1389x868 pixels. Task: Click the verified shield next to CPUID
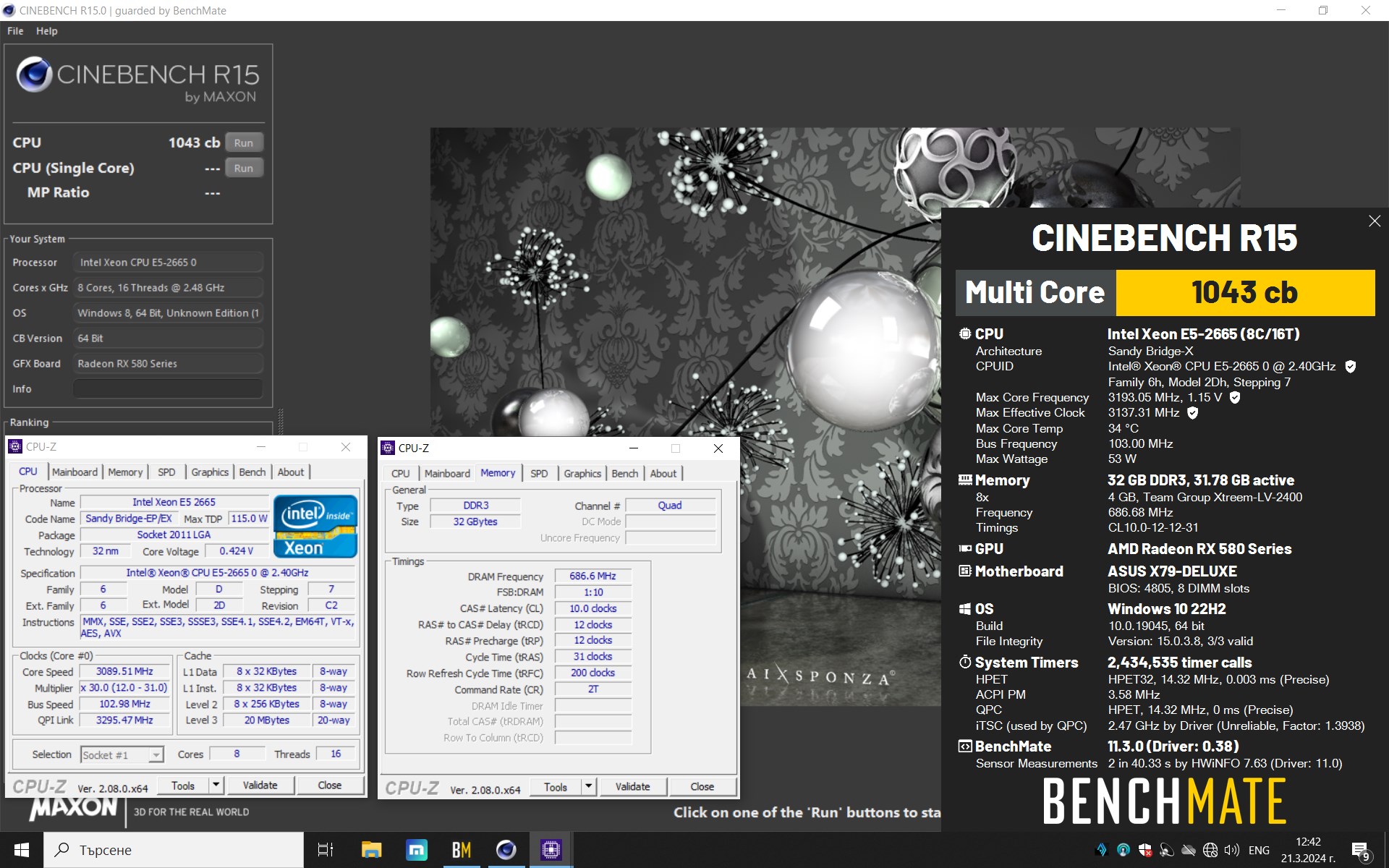click(x=1350, y=367)
